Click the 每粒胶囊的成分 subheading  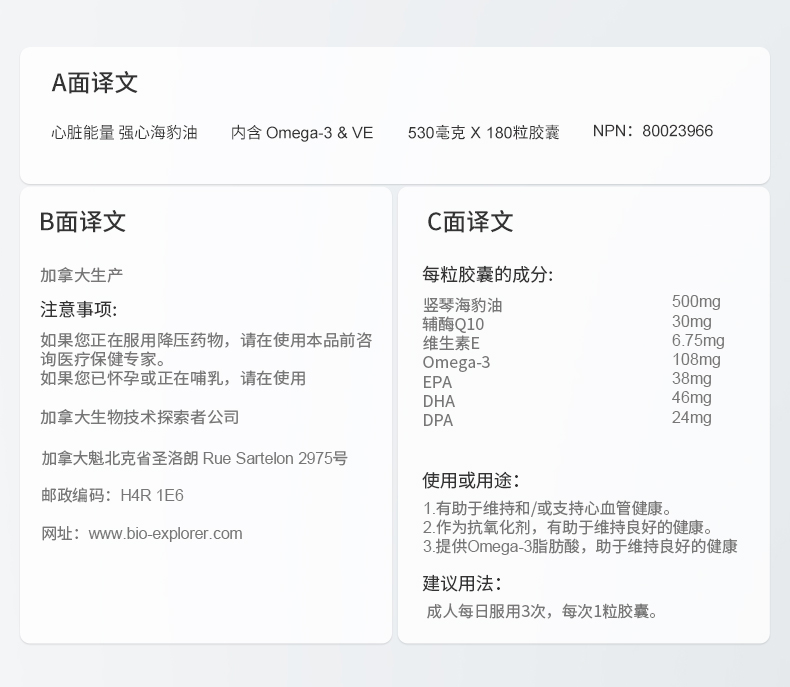[488, 274]
